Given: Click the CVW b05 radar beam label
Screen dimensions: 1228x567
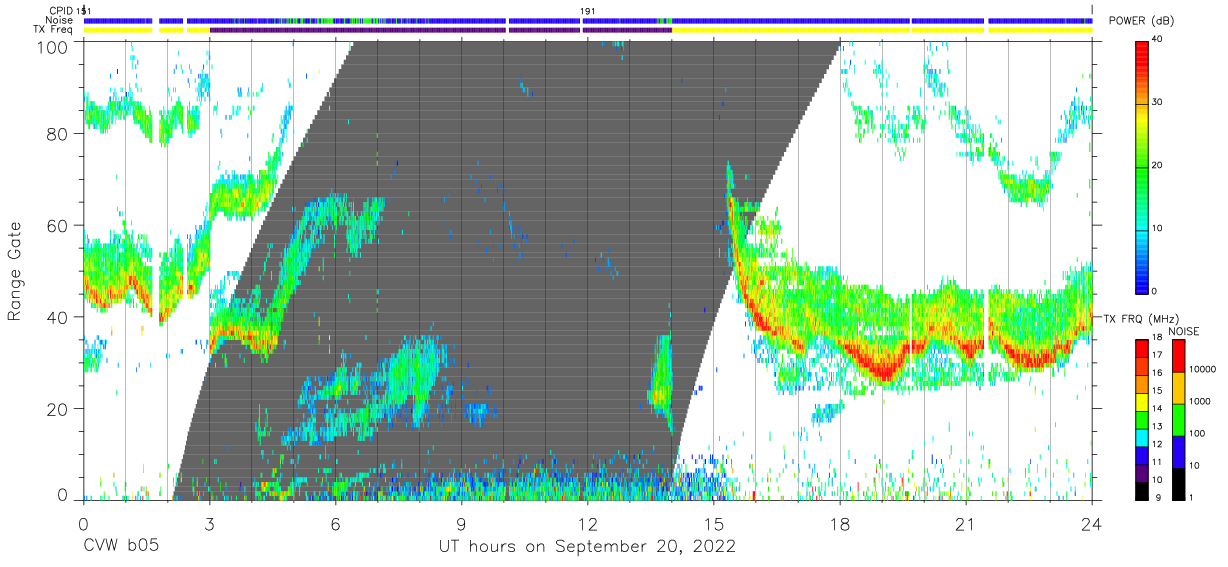Looking at the screenshot, I should pos(120,546).
